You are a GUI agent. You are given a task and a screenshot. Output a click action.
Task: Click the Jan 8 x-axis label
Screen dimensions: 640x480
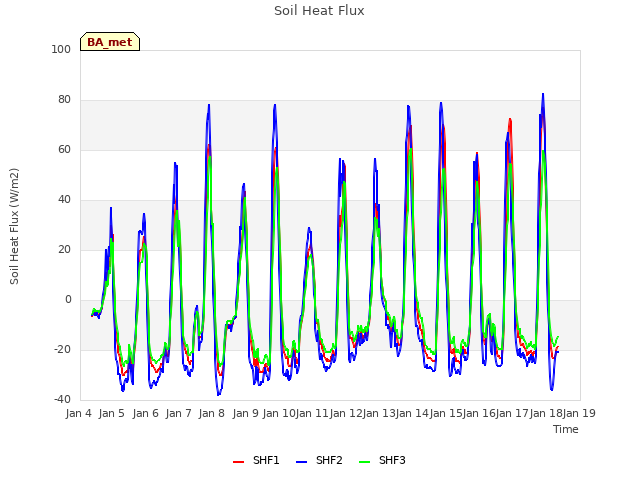click(x=212, y=413)
